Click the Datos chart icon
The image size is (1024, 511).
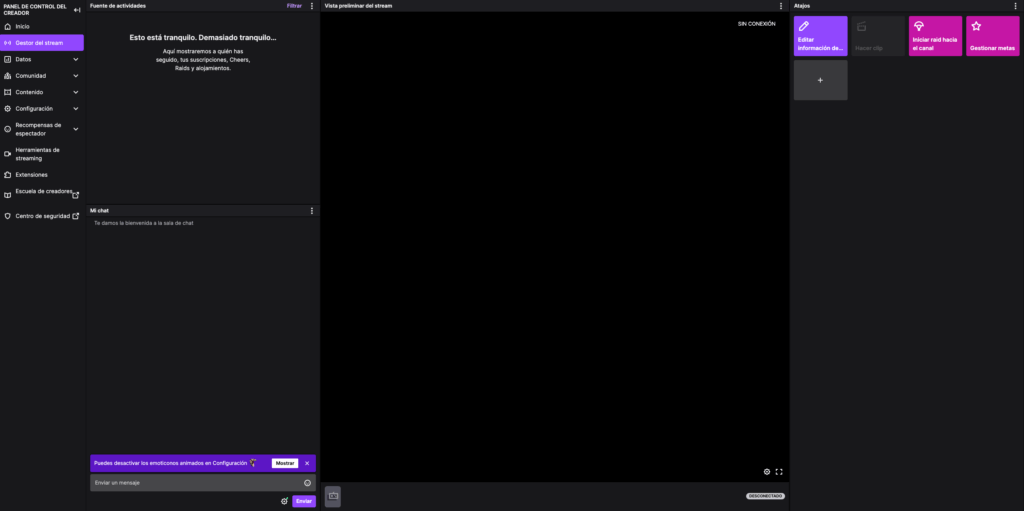(x=8, y=59)
